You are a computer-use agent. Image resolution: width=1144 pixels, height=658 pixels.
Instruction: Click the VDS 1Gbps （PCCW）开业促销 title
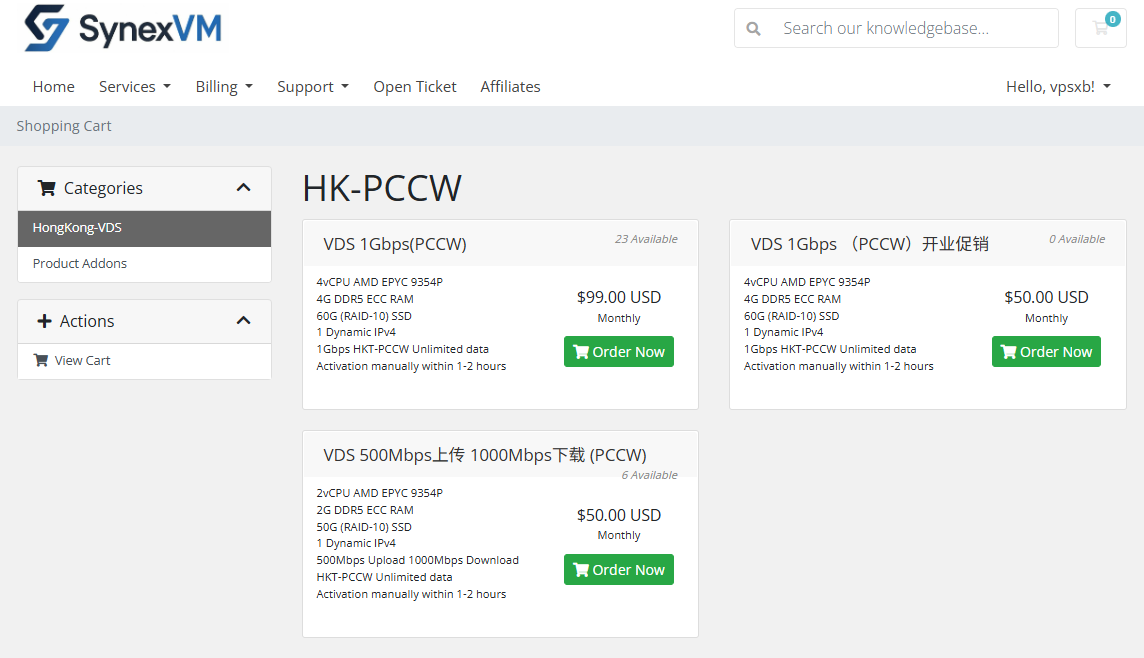click(870, 244)
